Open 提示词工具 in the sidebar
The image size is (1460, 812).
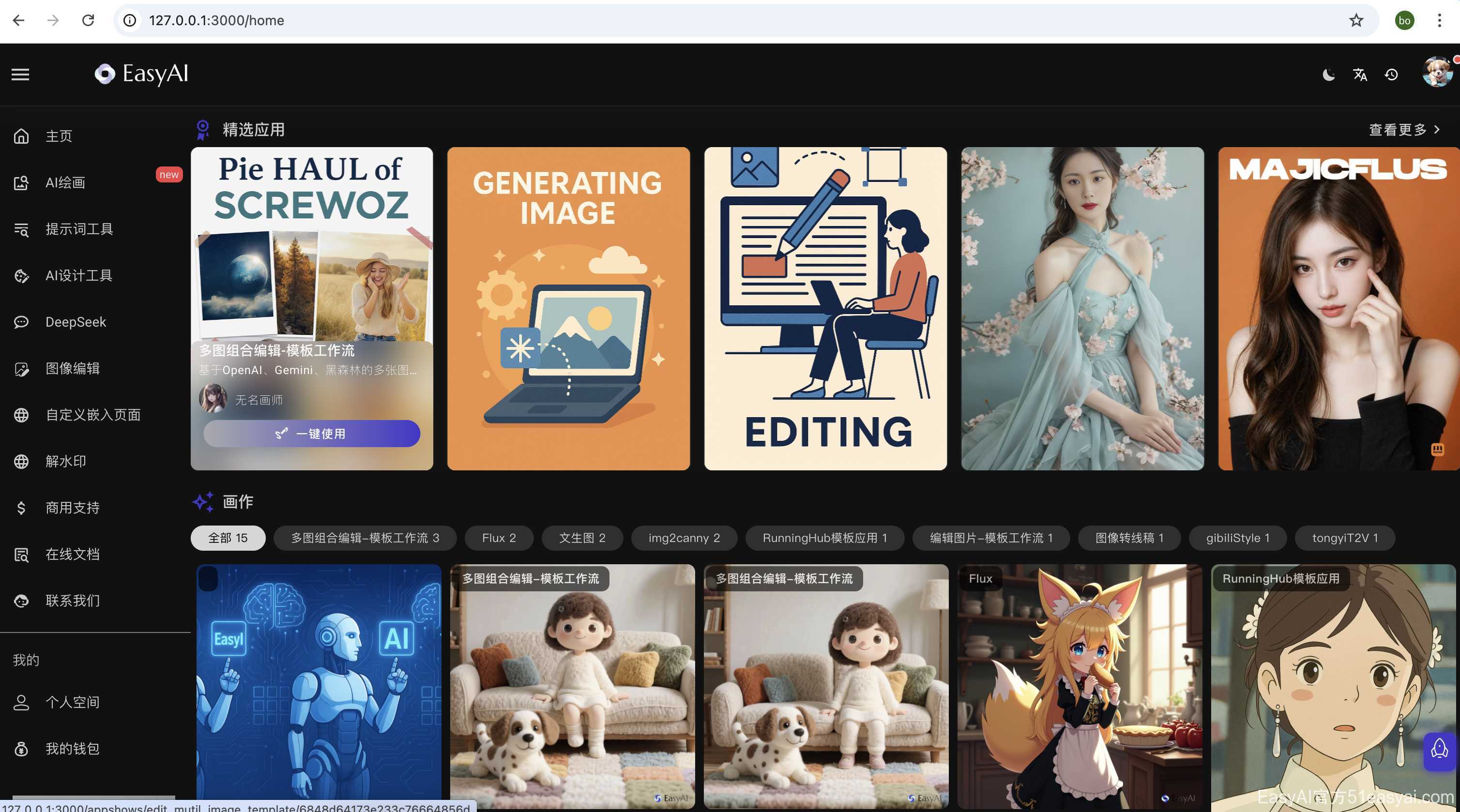coord(95,229)
